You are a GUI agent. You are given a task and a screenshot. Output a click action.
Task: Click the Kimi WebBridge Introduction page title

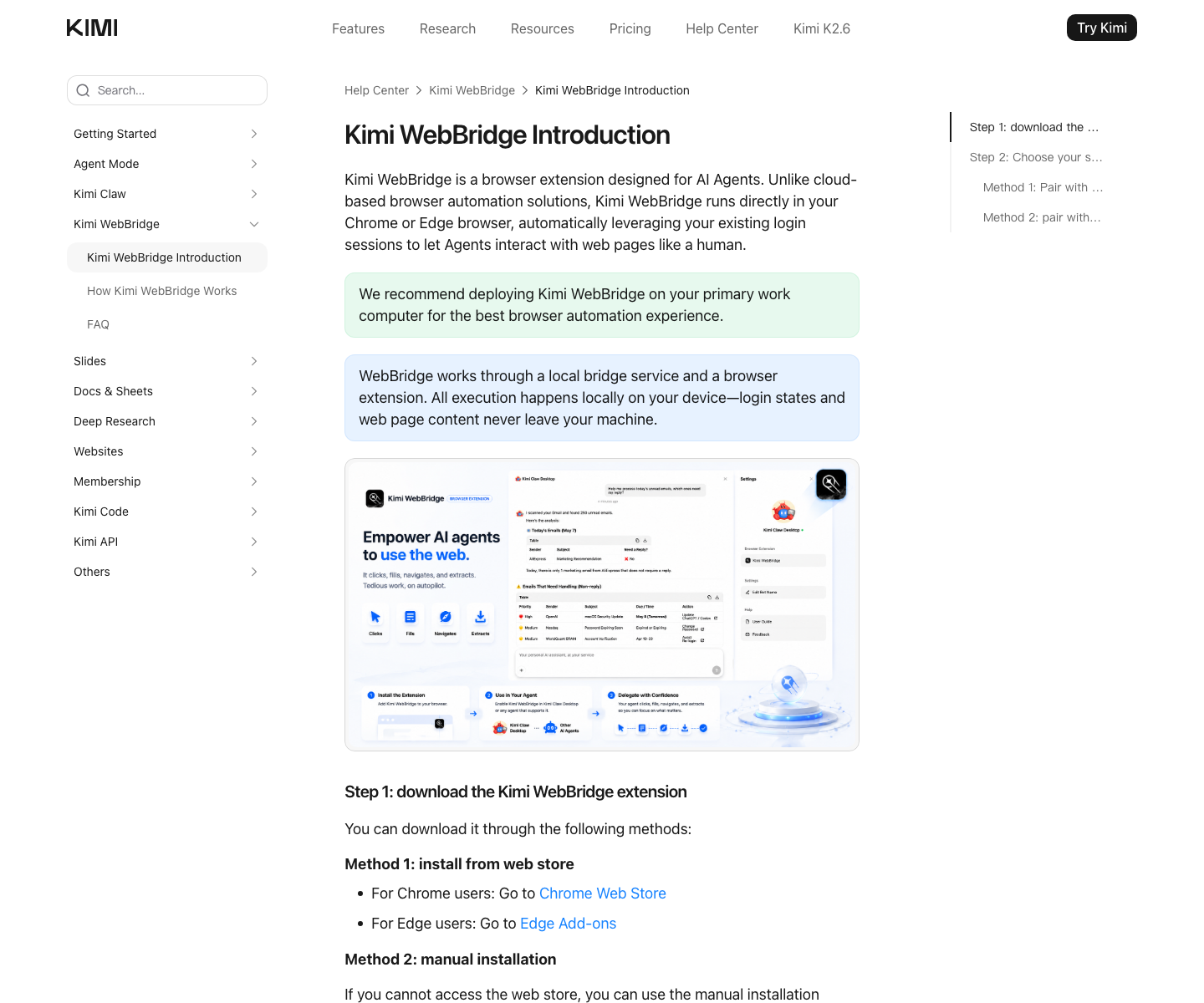(x=508, y=135)
